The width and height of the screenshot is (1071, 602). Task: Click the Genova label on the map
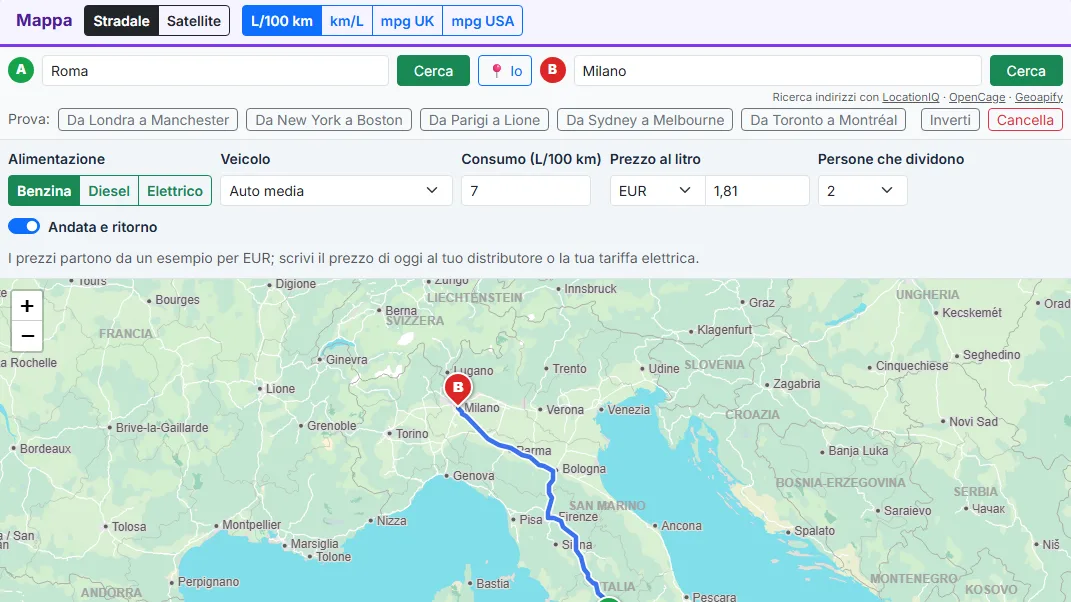click(473, 476)
